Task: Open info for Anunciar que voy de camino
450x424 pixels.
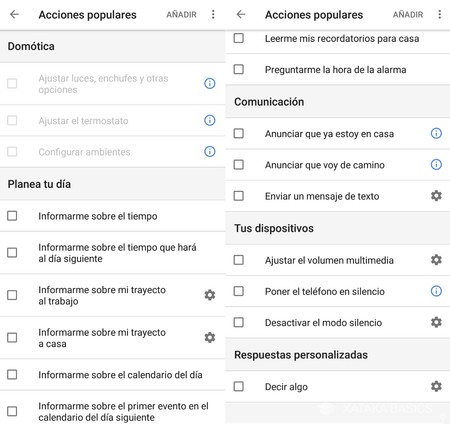Action: pos(436,165)
